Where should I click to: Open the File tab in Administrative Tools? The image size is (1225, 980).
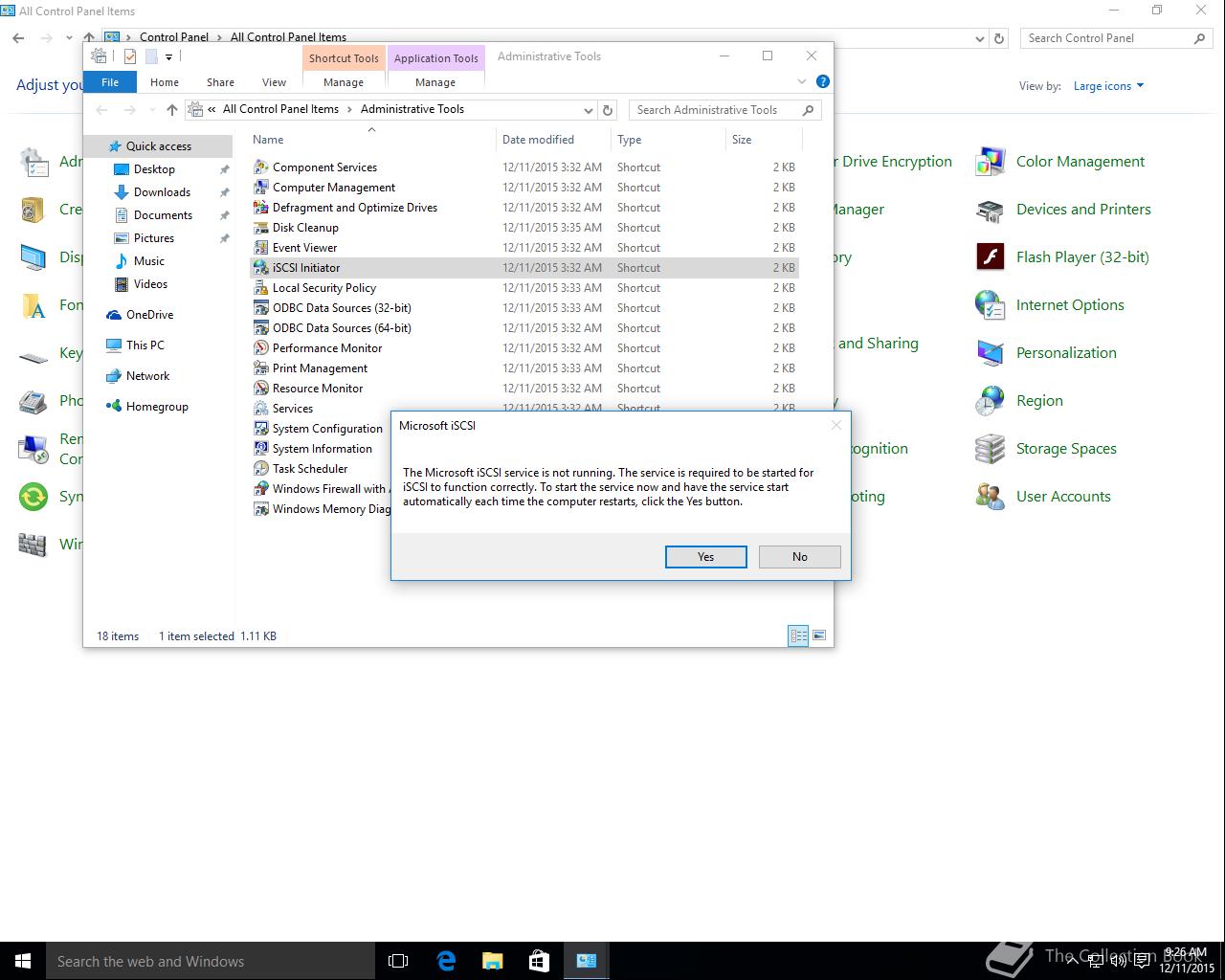point(110,82)
